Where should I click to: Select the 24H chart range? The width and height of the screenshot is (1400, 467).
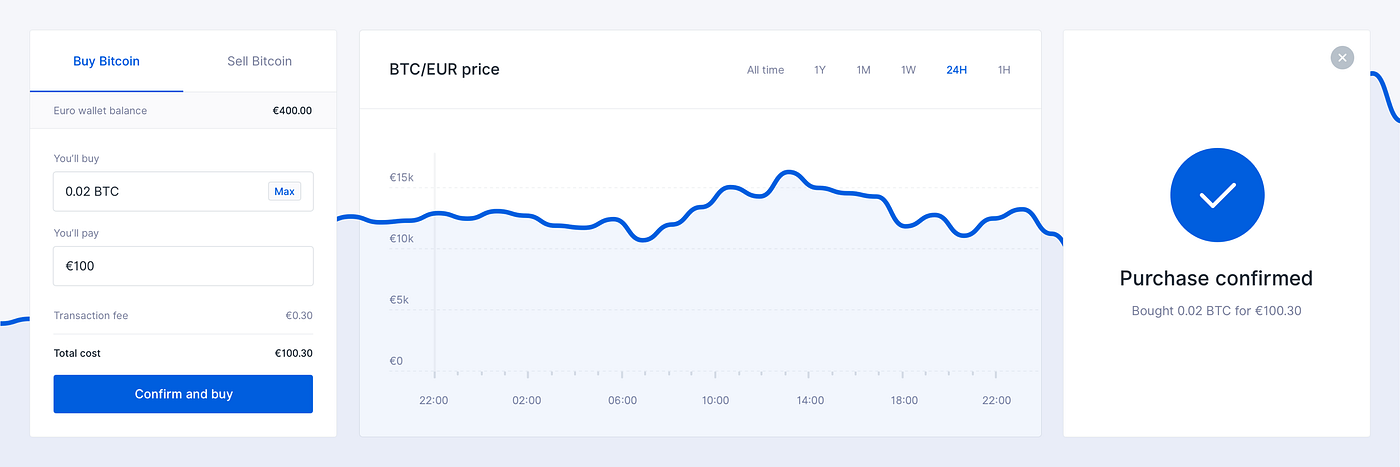(x=956, y=70)
